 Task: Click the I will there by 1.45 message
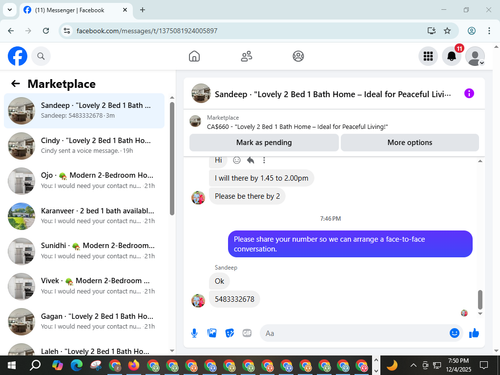point(261,178)
